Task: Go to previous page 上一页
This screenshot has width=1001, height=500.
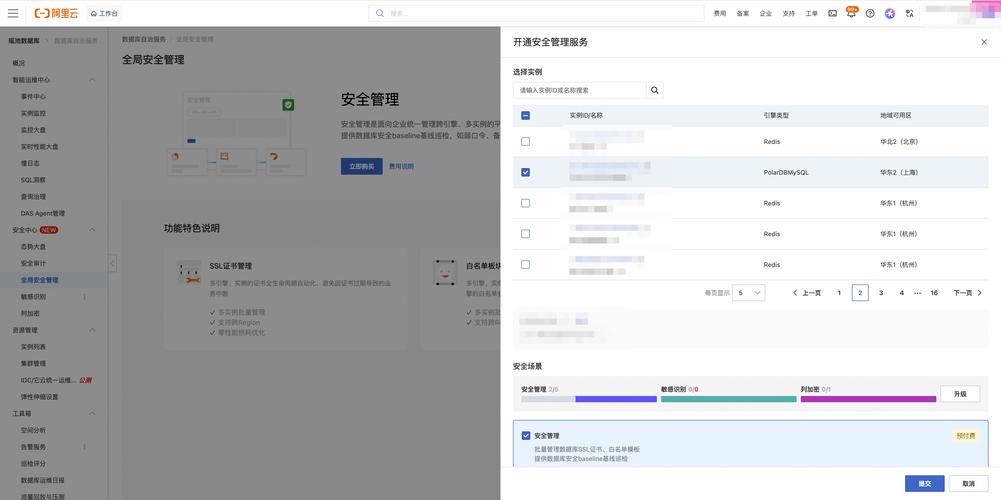Action: (807, 292)
